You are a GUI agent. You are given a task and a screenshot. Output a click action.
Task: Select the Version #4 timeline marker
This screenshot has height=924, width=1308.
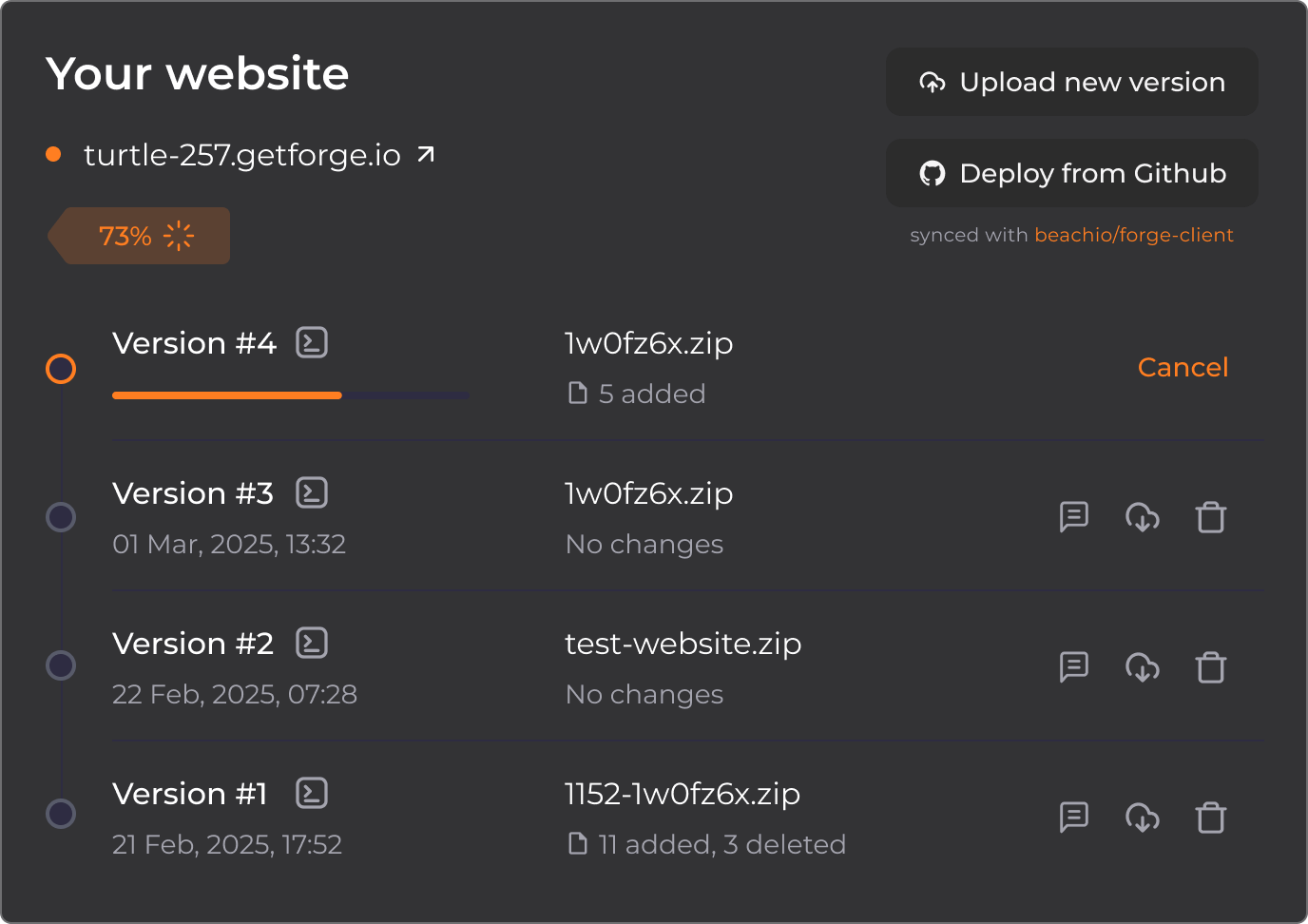coord(61,369)
